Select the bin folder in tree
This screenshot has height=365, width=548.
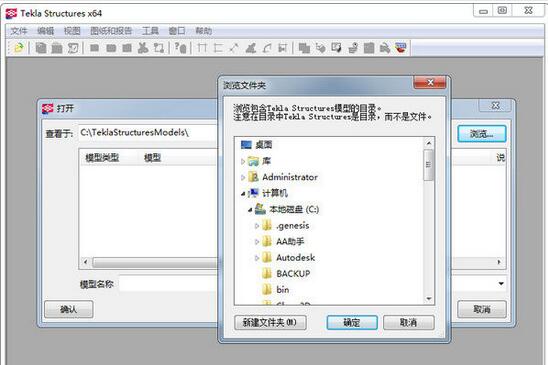tap(282, 289)
